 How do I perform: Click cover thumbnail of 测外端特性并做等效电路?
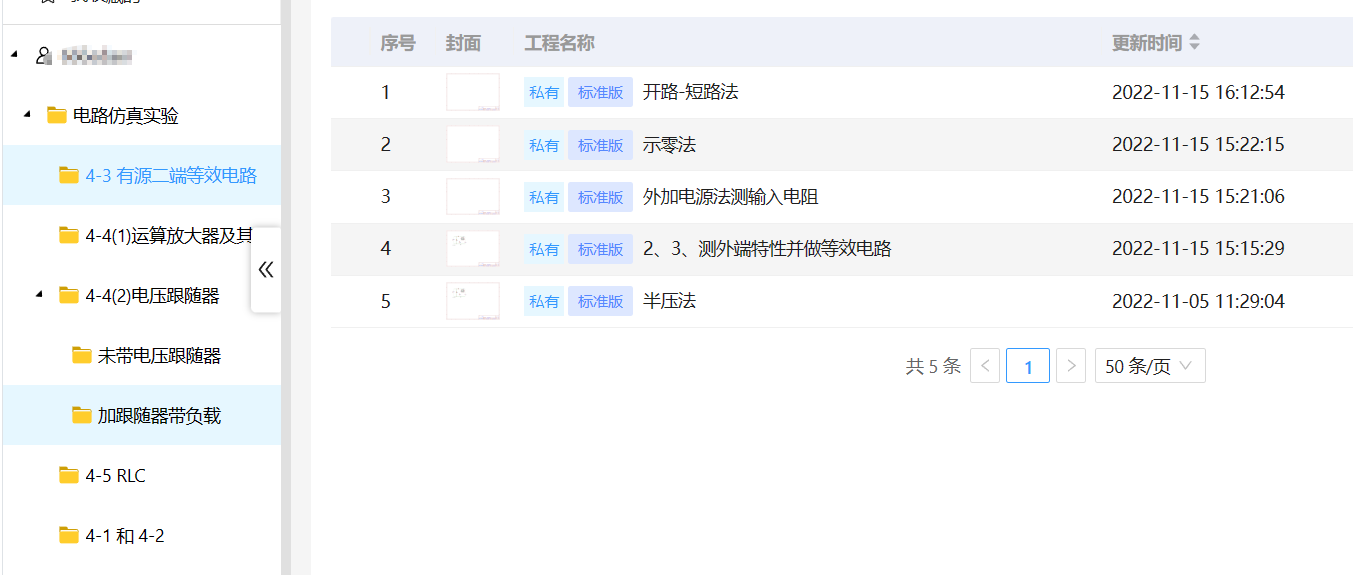click(472, 248)
